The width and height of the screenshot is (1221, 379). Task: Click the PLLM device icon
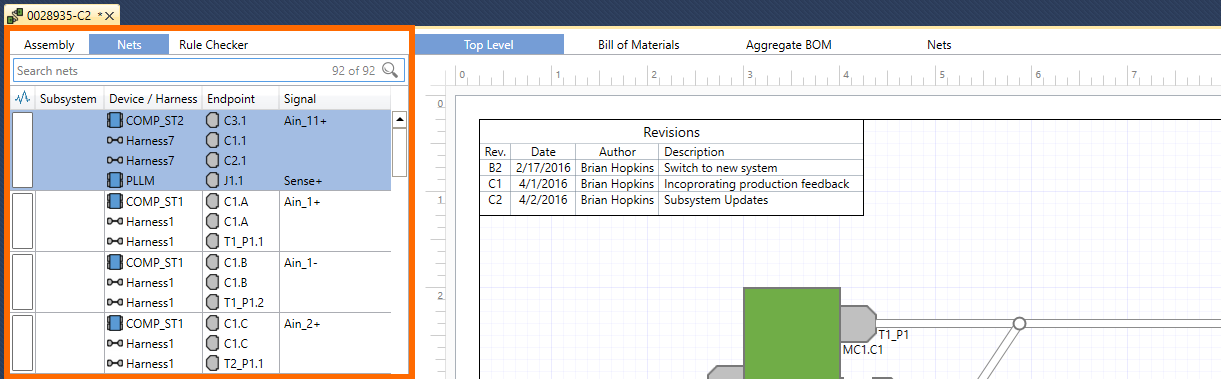tap(115, 181)
